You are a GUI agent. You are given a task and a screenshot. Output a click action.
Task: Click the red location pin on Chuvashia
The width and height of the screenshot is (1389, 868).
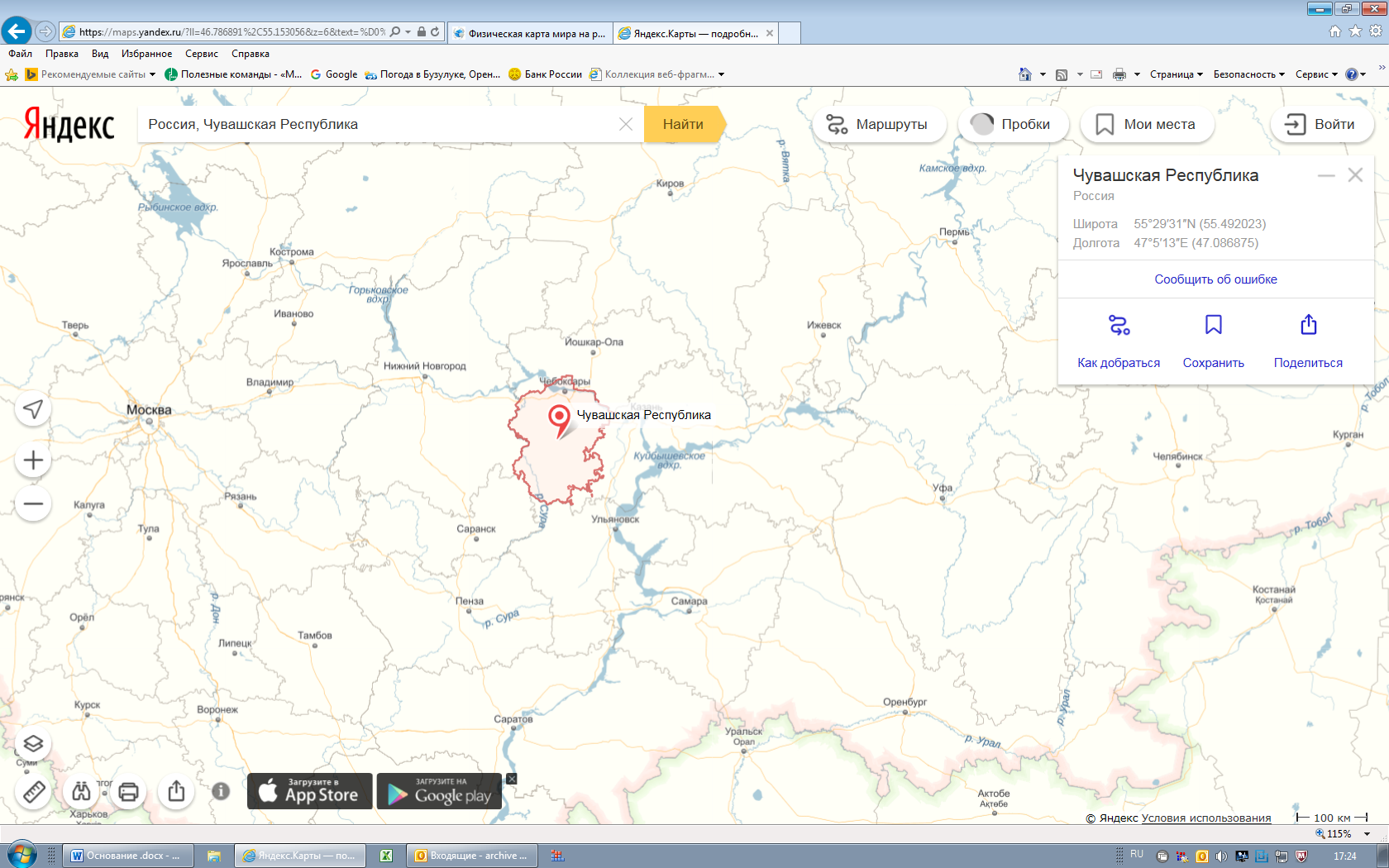(560, 421)
